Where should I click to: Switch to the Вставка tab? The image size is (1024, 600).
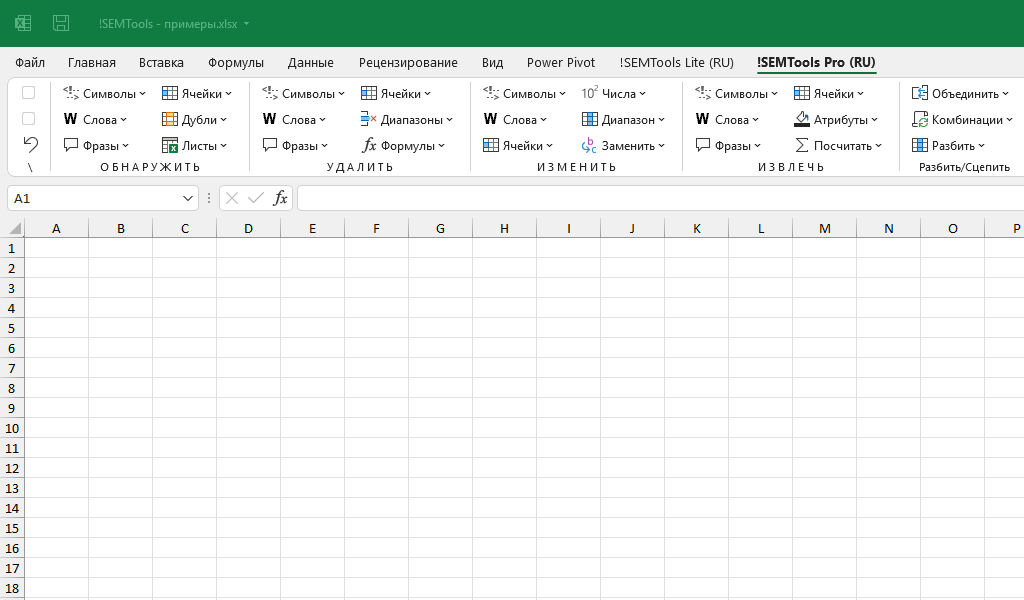click(161, 63)
